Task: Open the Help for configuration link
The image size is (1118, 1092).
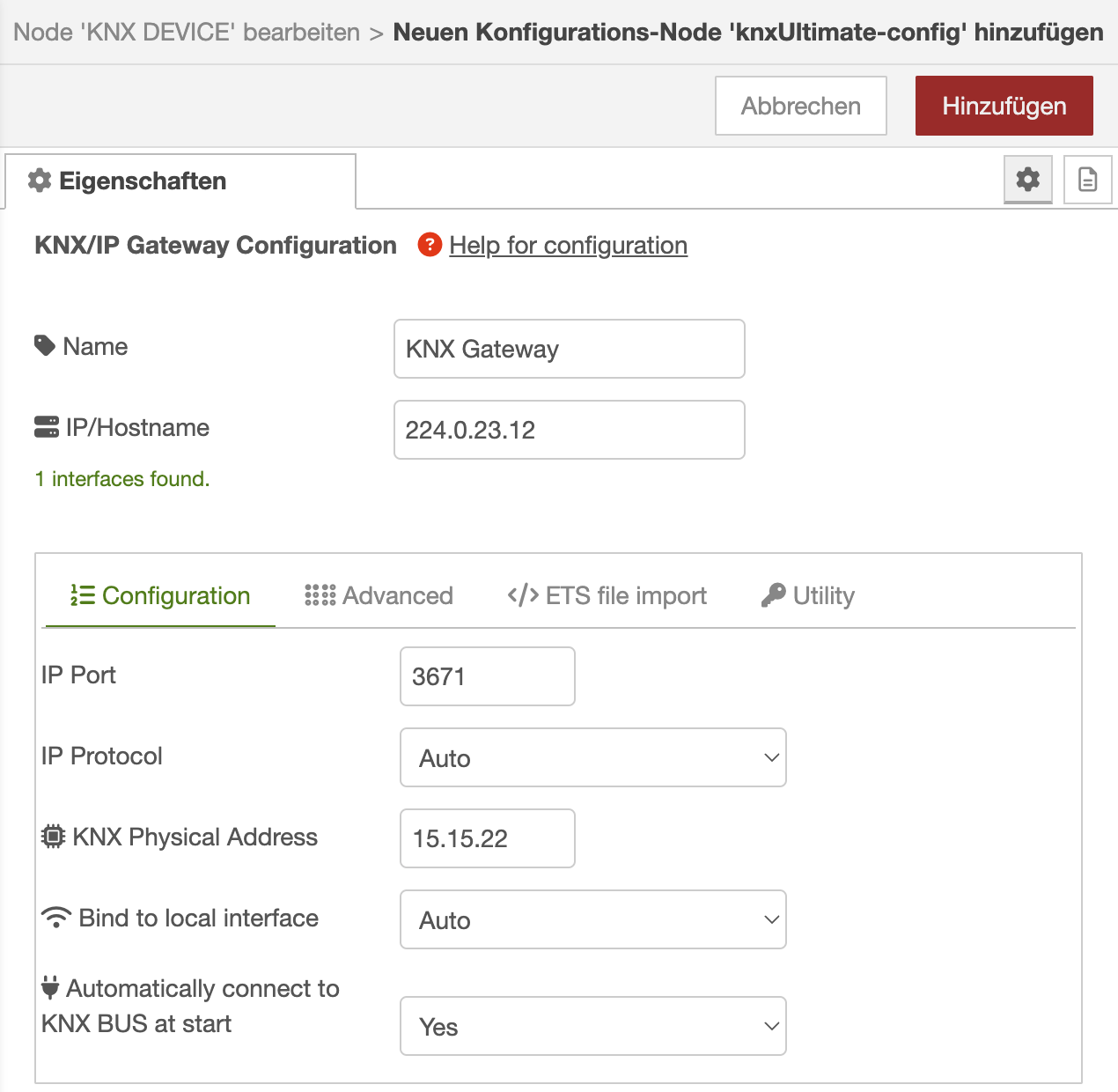Action: coord(569,245)
